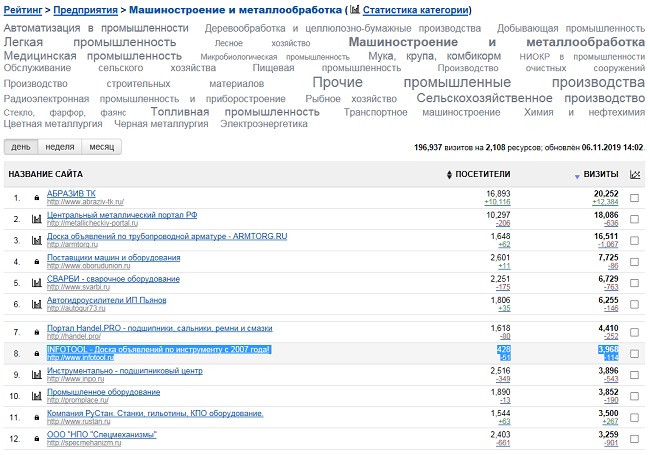Tick checkbox for Автогидроусилители ИП Пьянов
650x455 pixels.
coord(634,304)
